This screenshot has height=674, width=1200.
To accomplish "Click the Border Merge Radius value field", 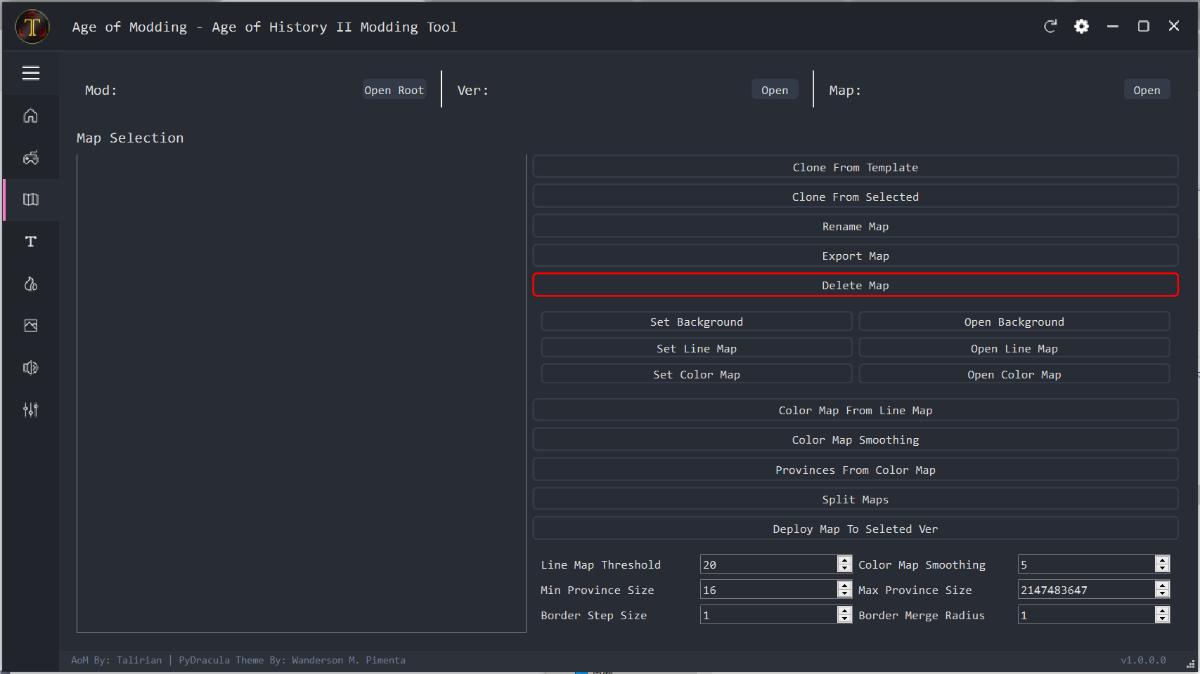I will (x=1086, y=615).
